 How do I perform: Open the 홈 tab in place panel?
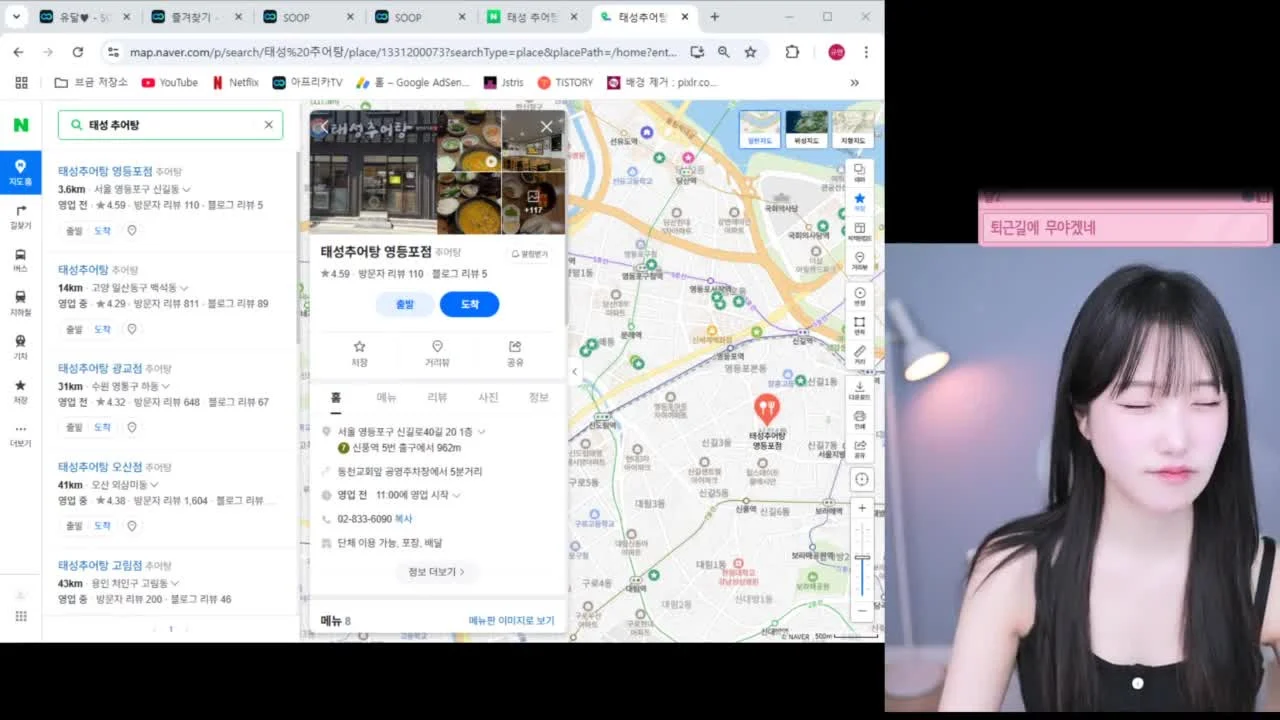point(336,397)
